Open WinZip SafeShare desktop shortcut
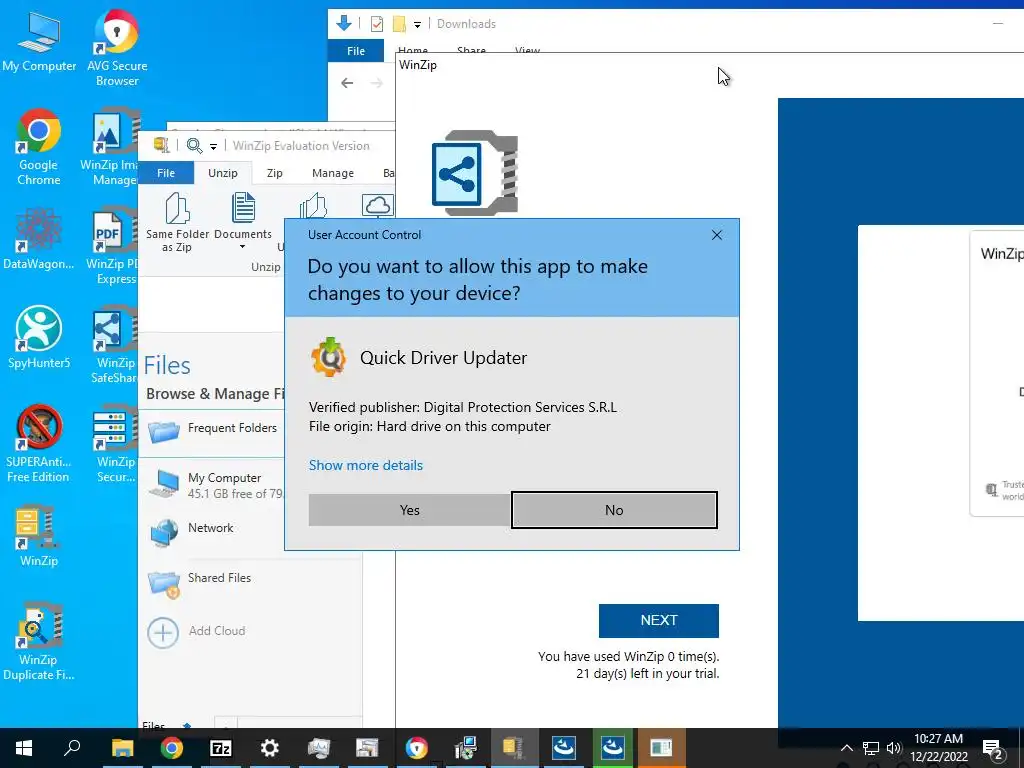The height and width of the screenshot is (768, 1024). 114,345
